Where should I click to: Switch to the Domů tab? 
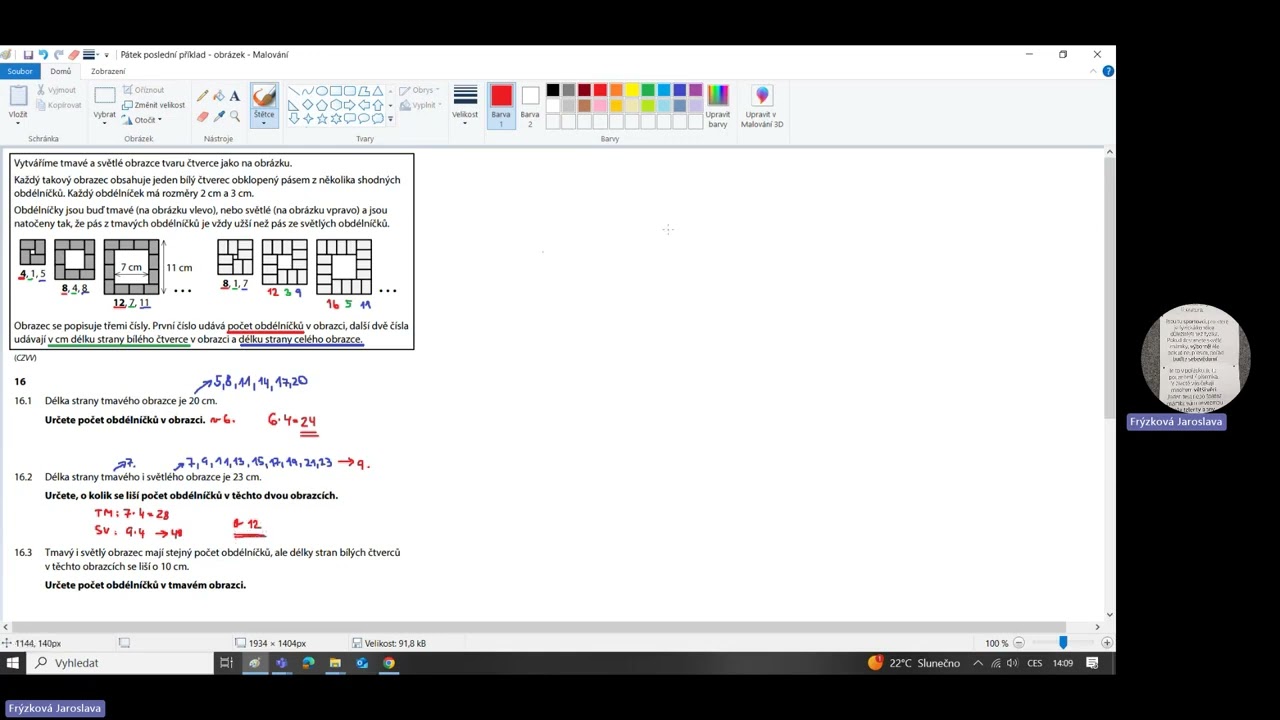(61, 71)
